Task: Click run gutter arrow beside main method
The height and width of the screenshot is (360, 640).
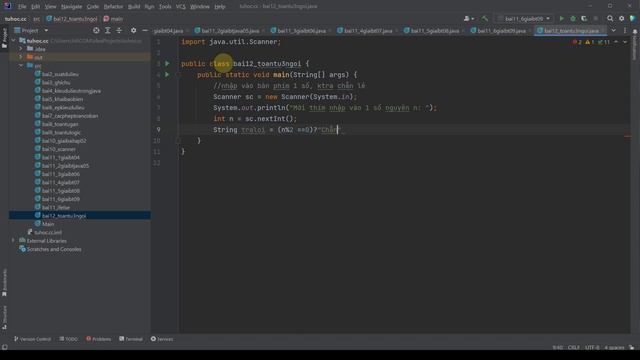Action: pyautogui.click(x=167, y=75)
